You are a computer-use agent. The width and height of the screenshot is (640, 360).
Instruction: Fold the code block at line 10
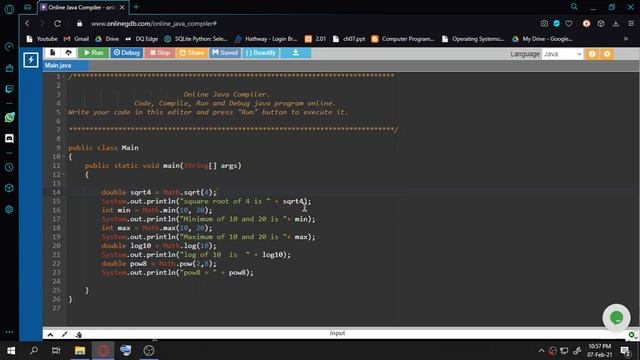64,157
